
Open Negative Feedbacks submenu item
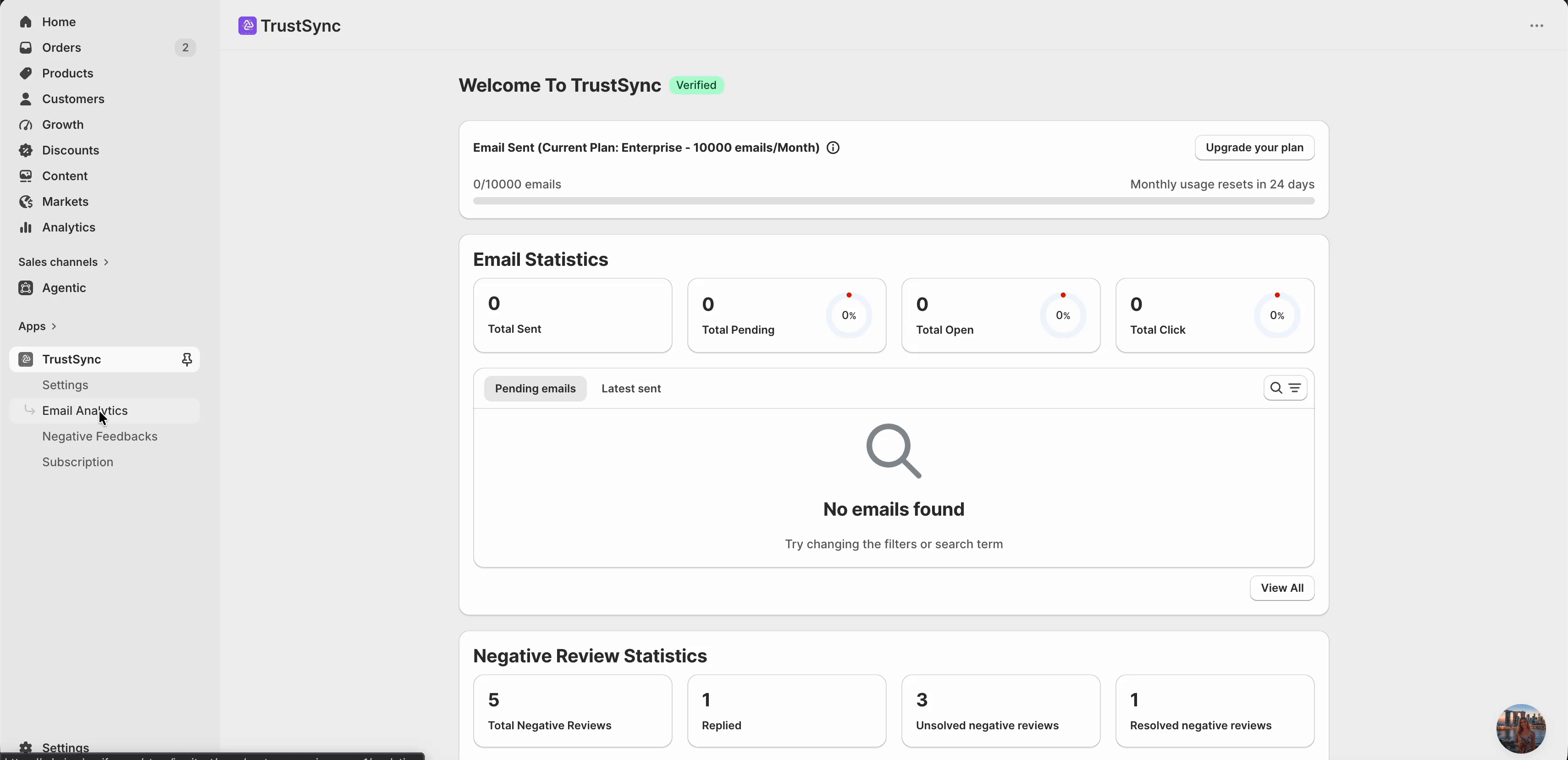[100, 436]
